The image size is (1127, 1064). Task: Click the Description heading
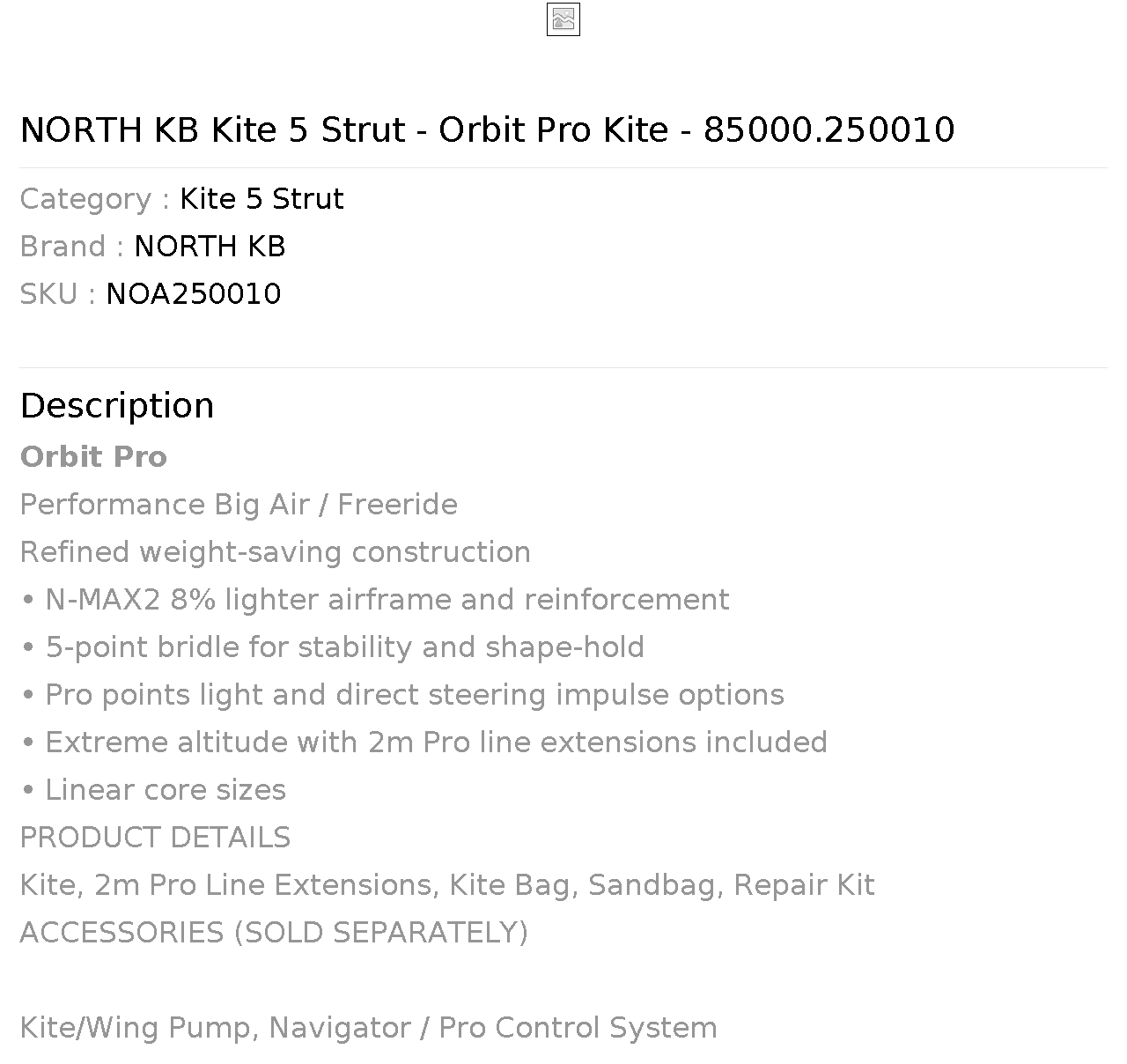pyautogui.click(x=117, y=405)
